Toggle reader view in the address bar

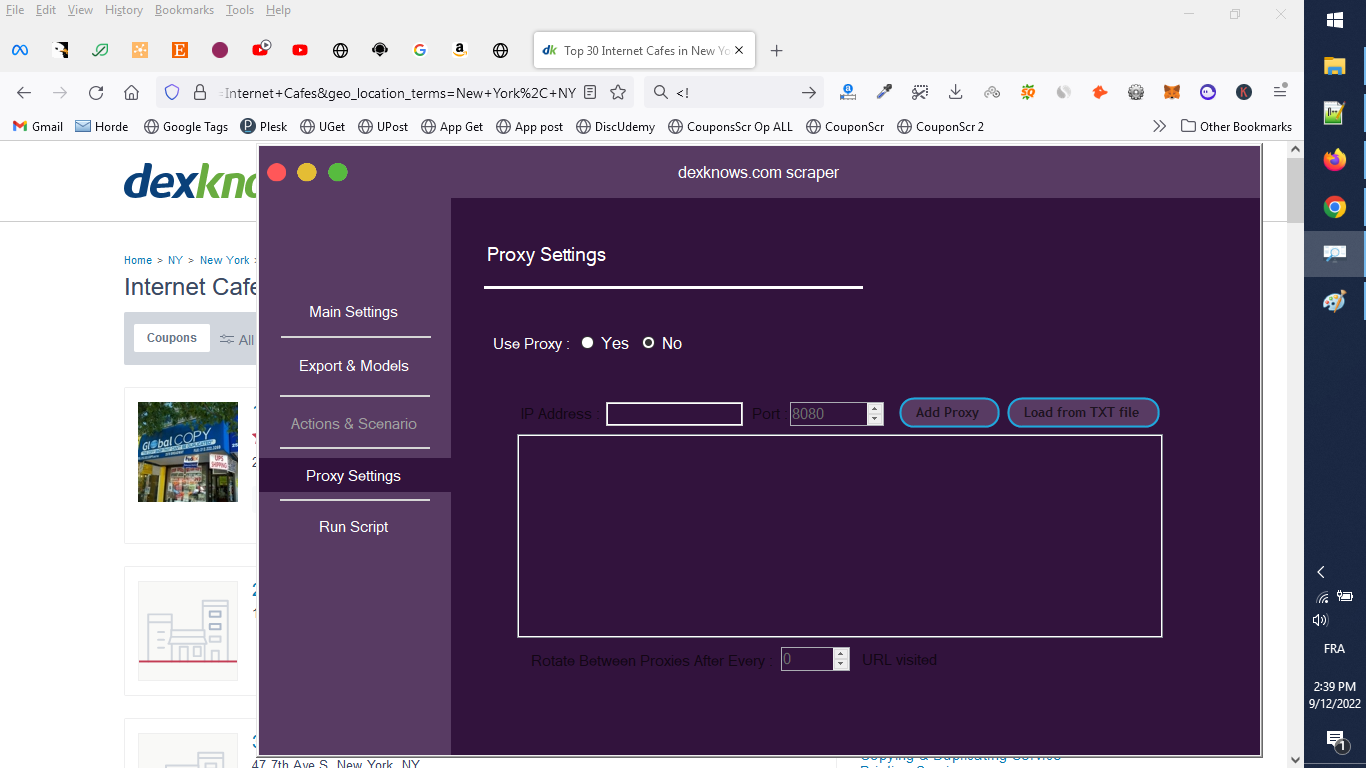[x=590, y=93]
